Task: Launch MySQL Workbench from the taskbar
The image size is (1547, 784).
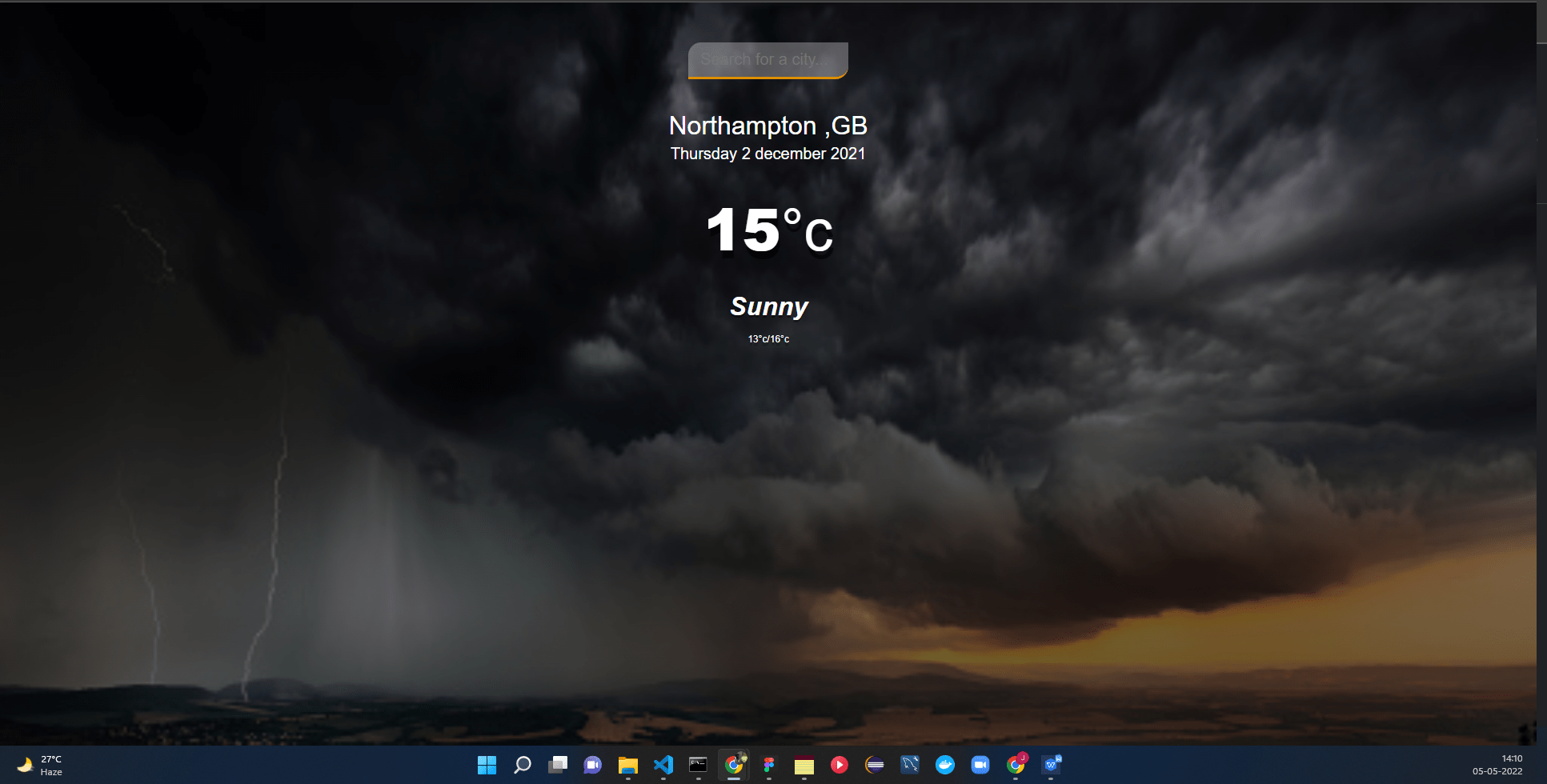Action: (x=909, y=766)
